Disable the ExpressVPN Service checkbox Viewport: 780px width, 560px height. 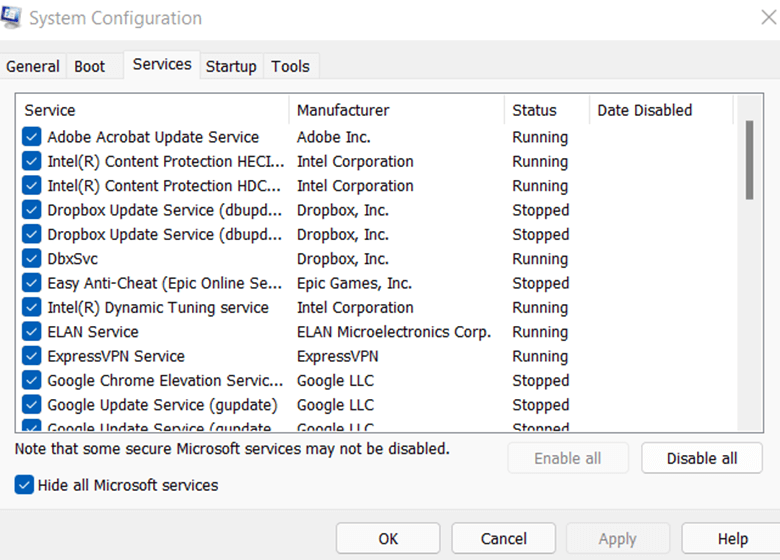click(31, 356)
